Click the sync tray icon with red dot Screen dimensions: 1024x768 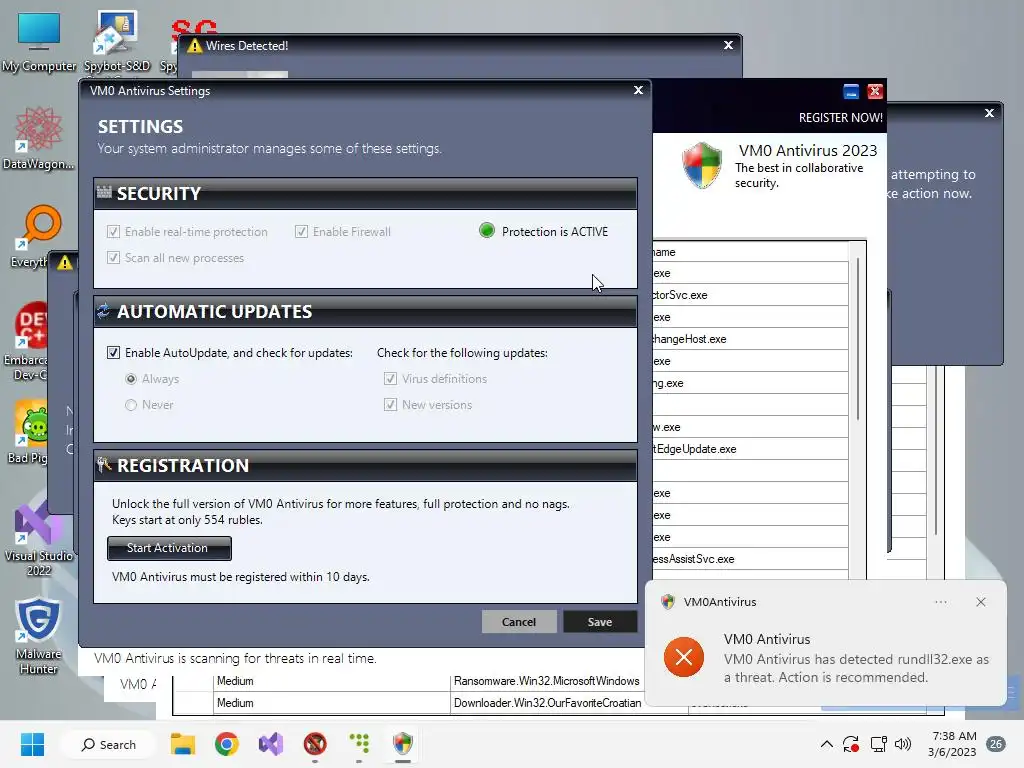click(x=851, y=744)
